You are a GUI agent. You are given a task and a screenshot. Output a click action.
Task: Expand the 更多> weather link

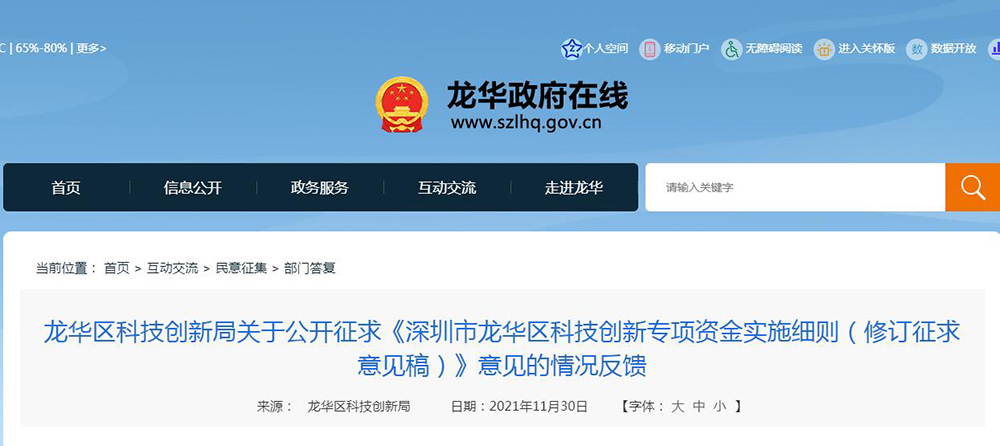pyautogui.click(x=91, y=48)
